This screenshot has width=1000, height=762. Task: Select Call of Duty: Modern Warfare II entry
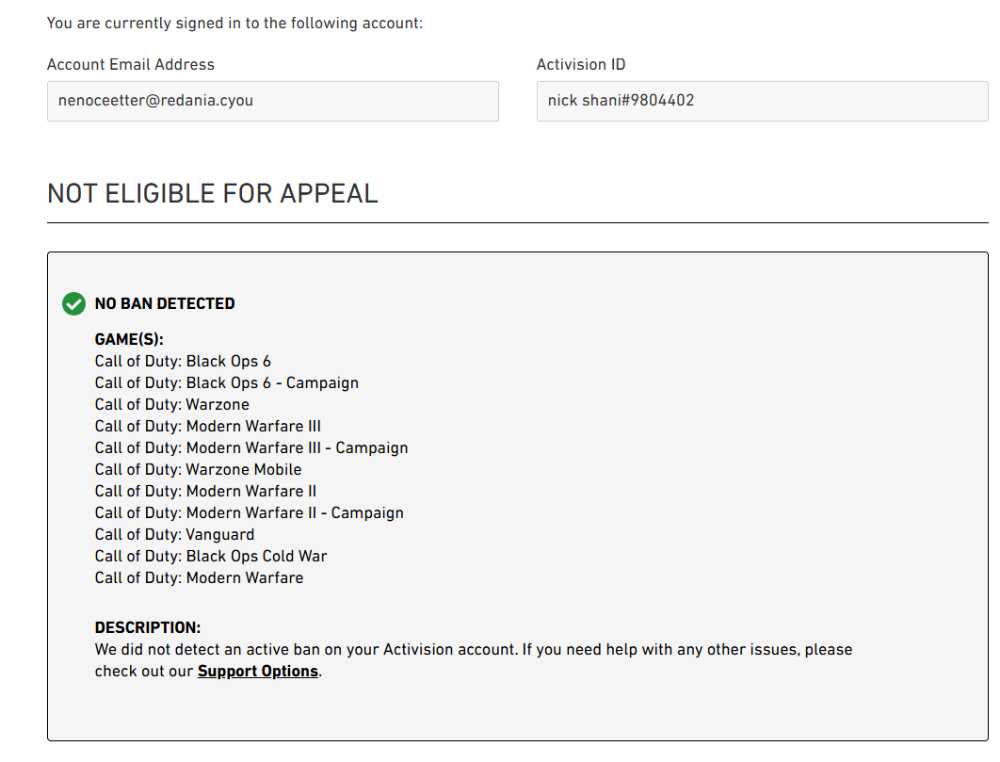click(x=205, y=491)
